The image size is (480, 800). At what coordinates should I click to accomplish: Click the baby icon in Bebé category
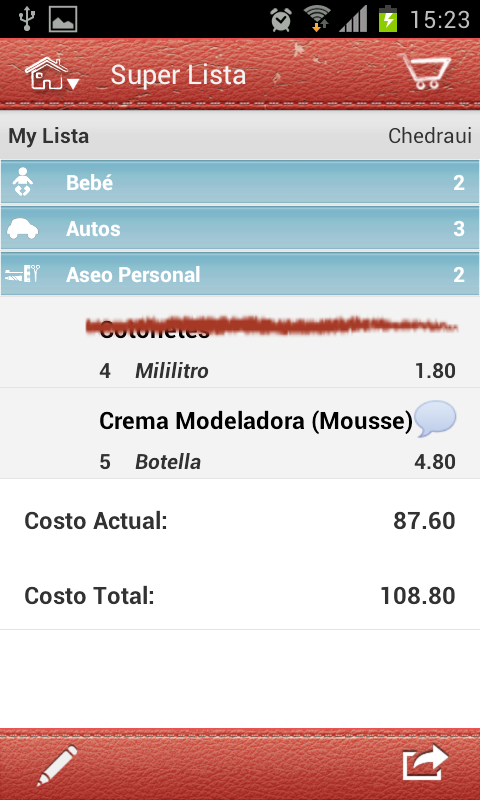click(x=22, y=182)
